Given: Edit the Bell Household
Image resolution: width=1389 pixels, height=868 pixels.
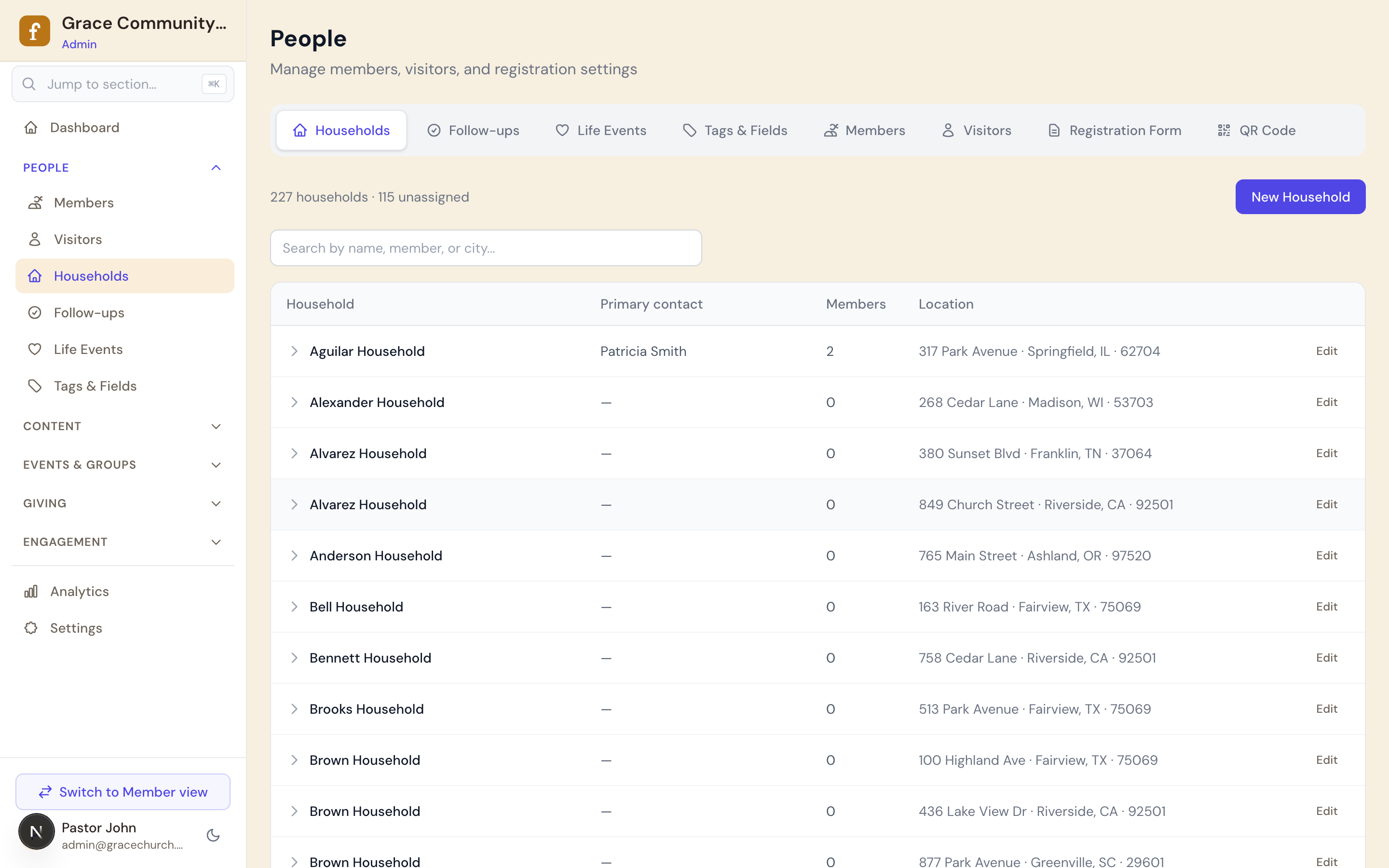Looking at the screenshot, I should pos(1326,607).
